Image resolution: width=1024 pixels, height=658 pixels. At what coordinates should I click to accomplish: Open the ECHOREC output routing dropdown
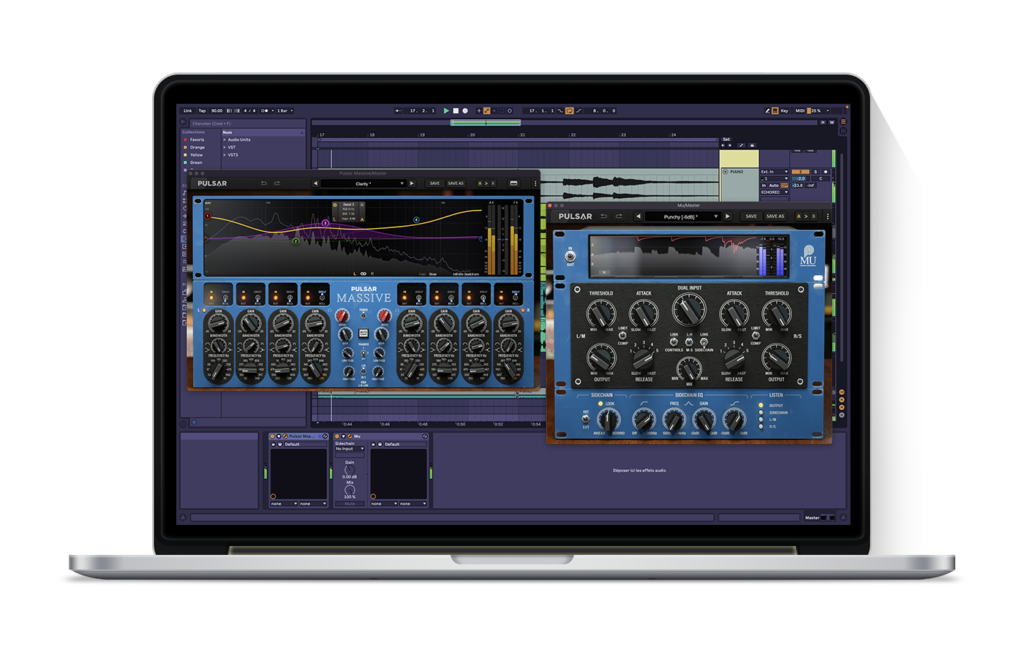774,192
